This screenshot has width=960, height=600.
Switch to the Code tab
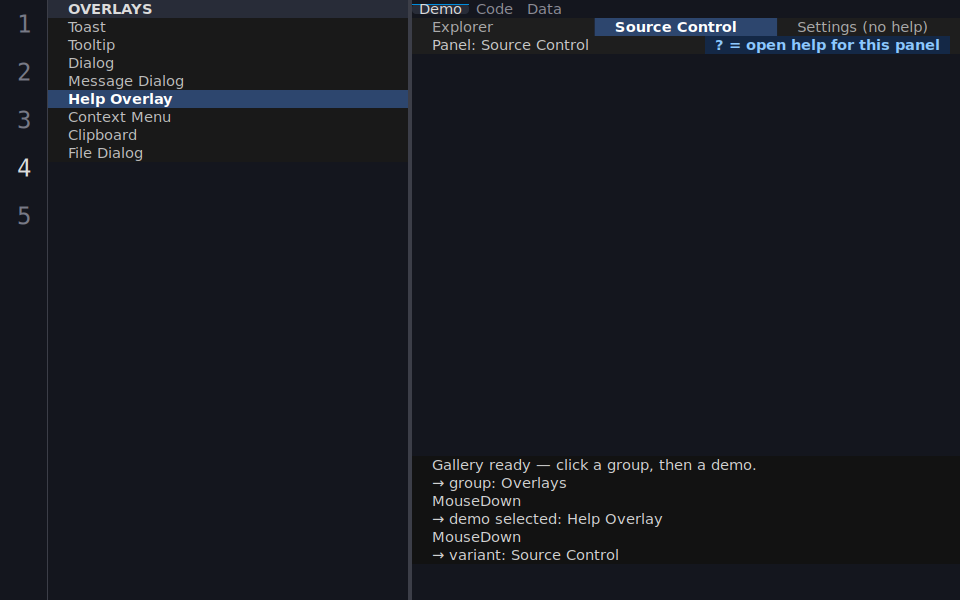point(494,9)
